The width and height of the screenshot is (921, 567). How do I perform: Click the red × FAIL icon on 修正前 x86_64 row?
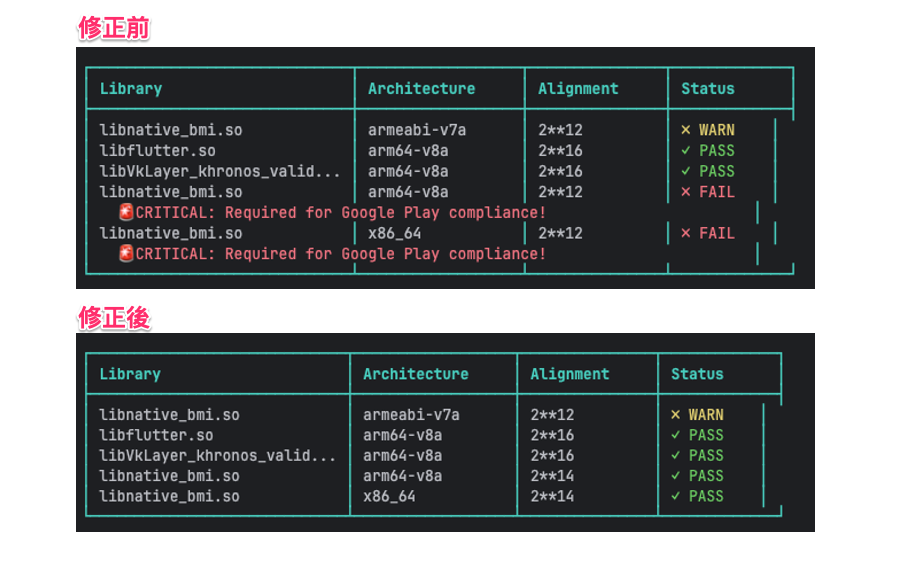coord(685,233)
